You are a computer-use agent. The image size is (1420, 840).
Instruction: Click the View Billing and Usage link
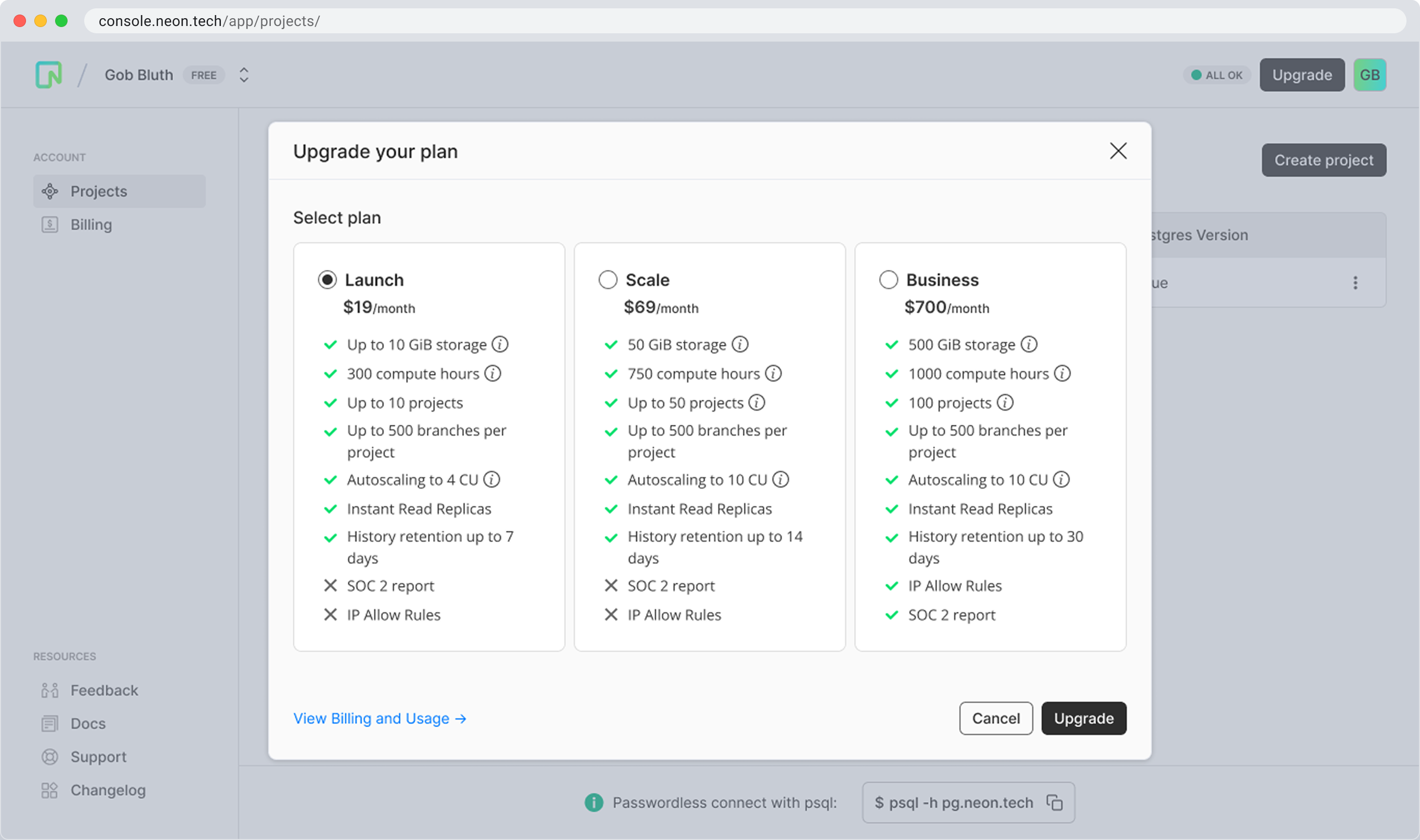tap(379, 718)
